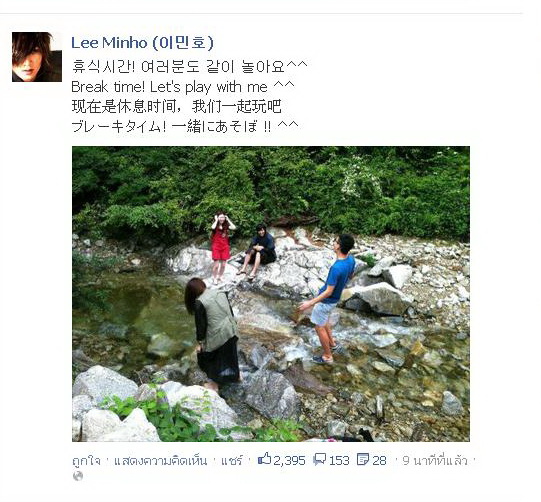
Task: Click the comment bubble icon
Action: pyautogui.click(x=319, y=460)
